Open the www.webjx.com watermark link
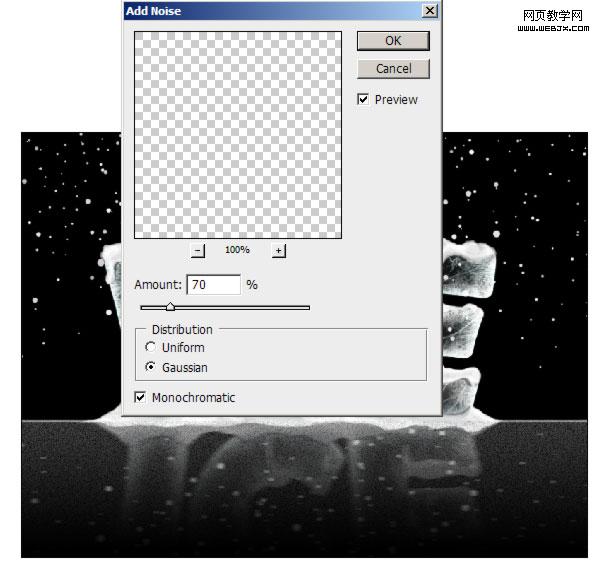This screenshot has height=564, width=600. (553, 28)
